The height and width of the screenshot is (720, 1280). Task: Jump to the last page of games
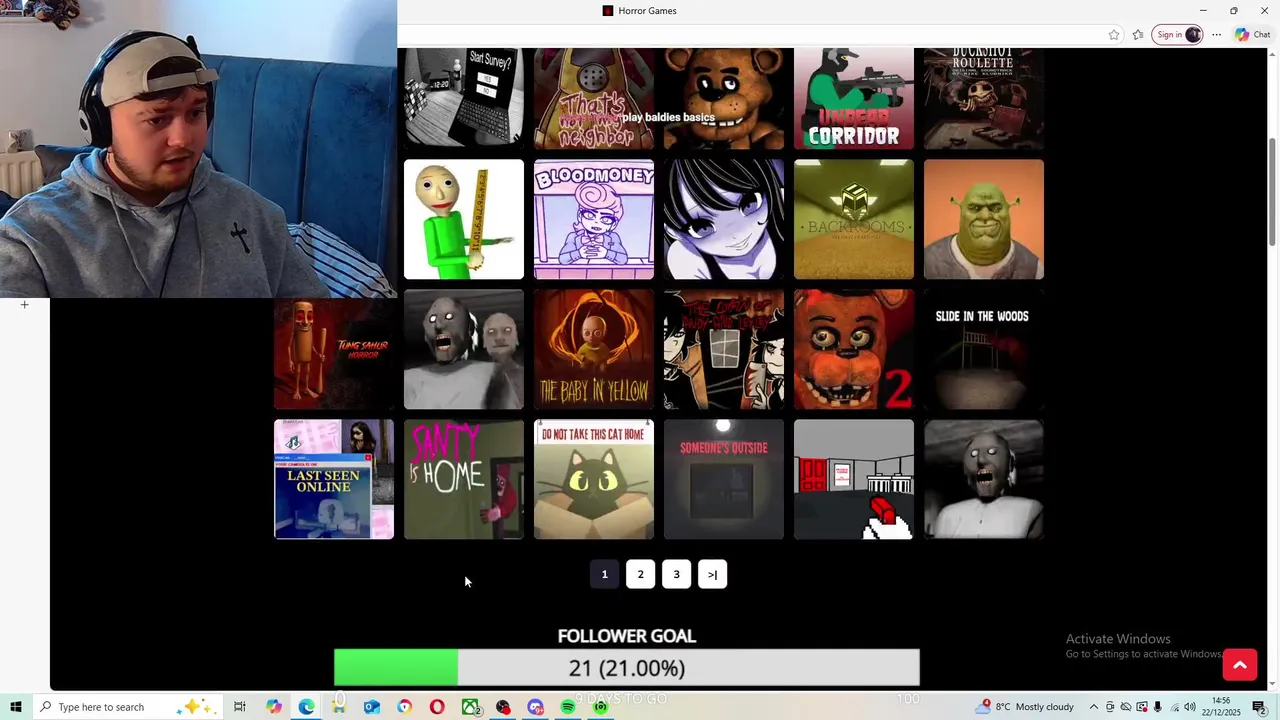pos(712,574)
